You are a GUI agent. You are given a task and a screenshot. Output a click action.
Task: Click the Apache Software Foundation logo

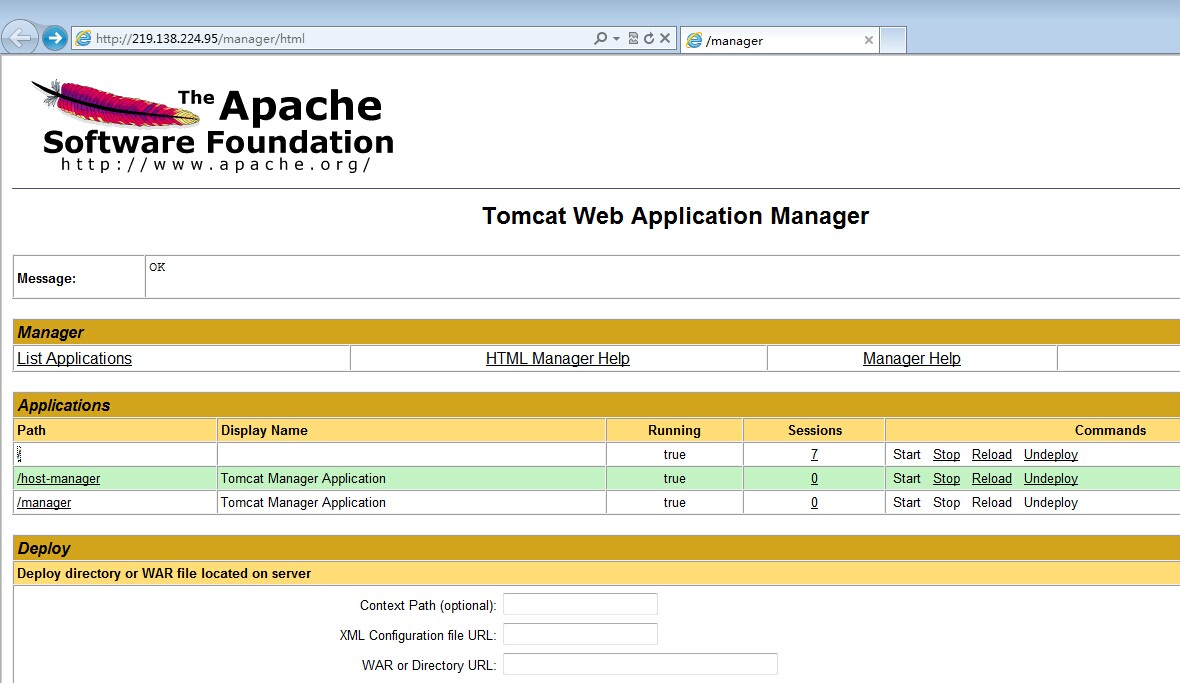pos(213,126)
